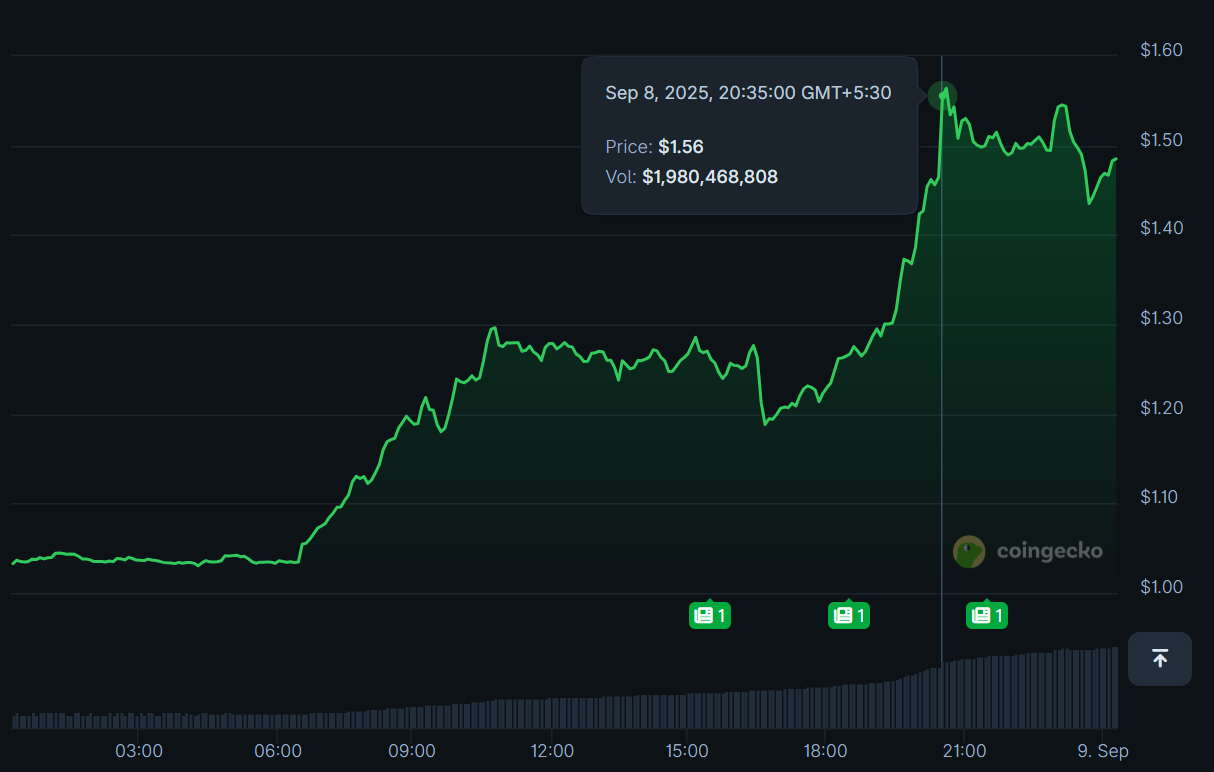Open the news marker near 18:00
The width and height of the screenshot is (1214, 772).
[x=848, y=616]
